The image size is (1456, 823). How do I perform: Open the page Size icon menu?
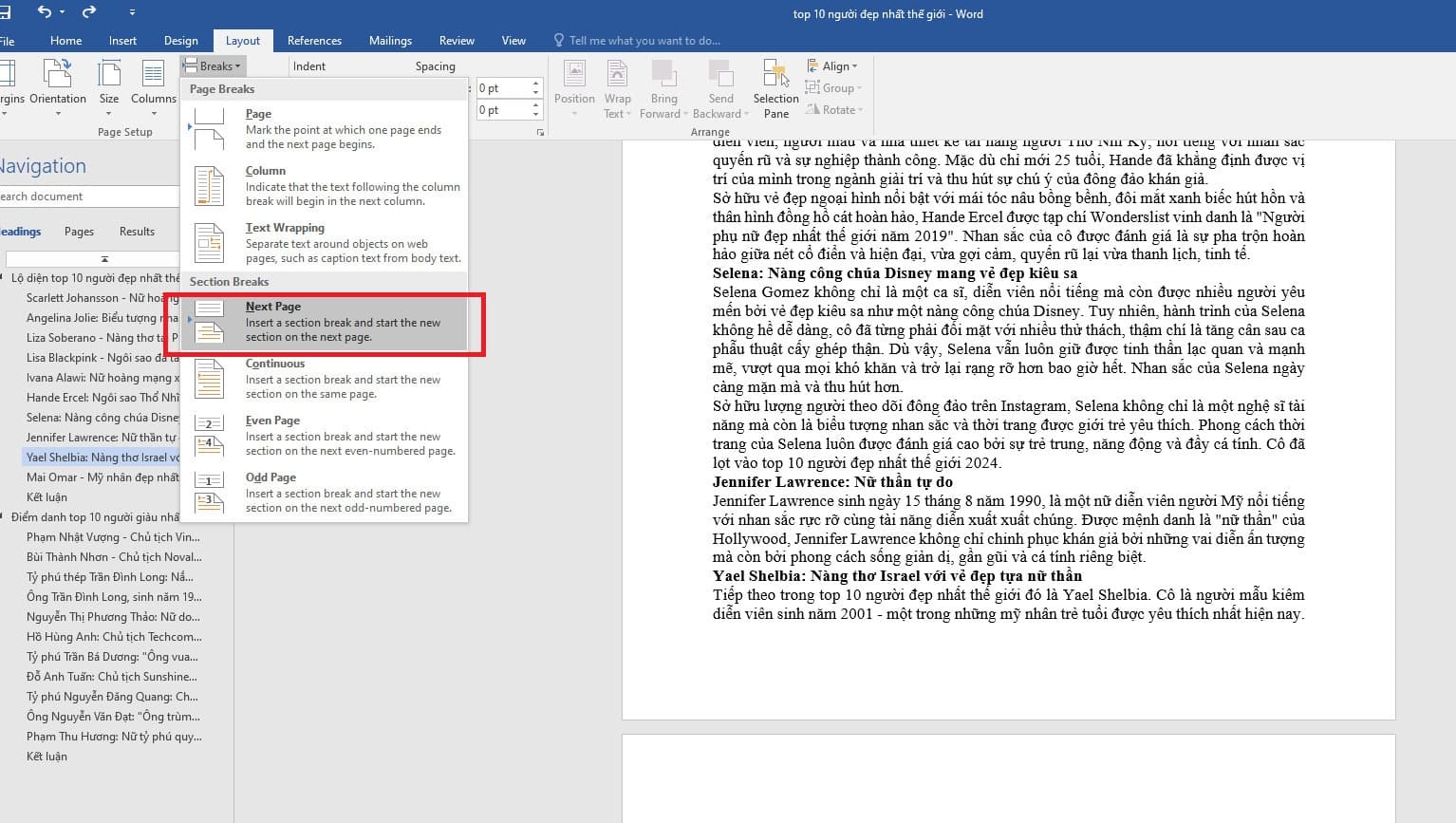point(109,87)
